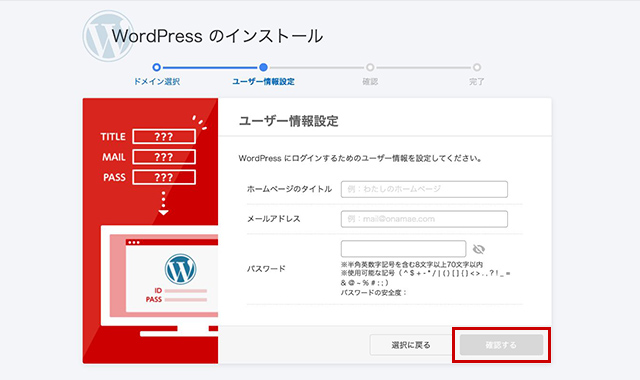Image resolution: width=640 pixels, height=380 pixels.
Task: Click the WordPress logo on the monitor illustration
Action: pos(180,269)
